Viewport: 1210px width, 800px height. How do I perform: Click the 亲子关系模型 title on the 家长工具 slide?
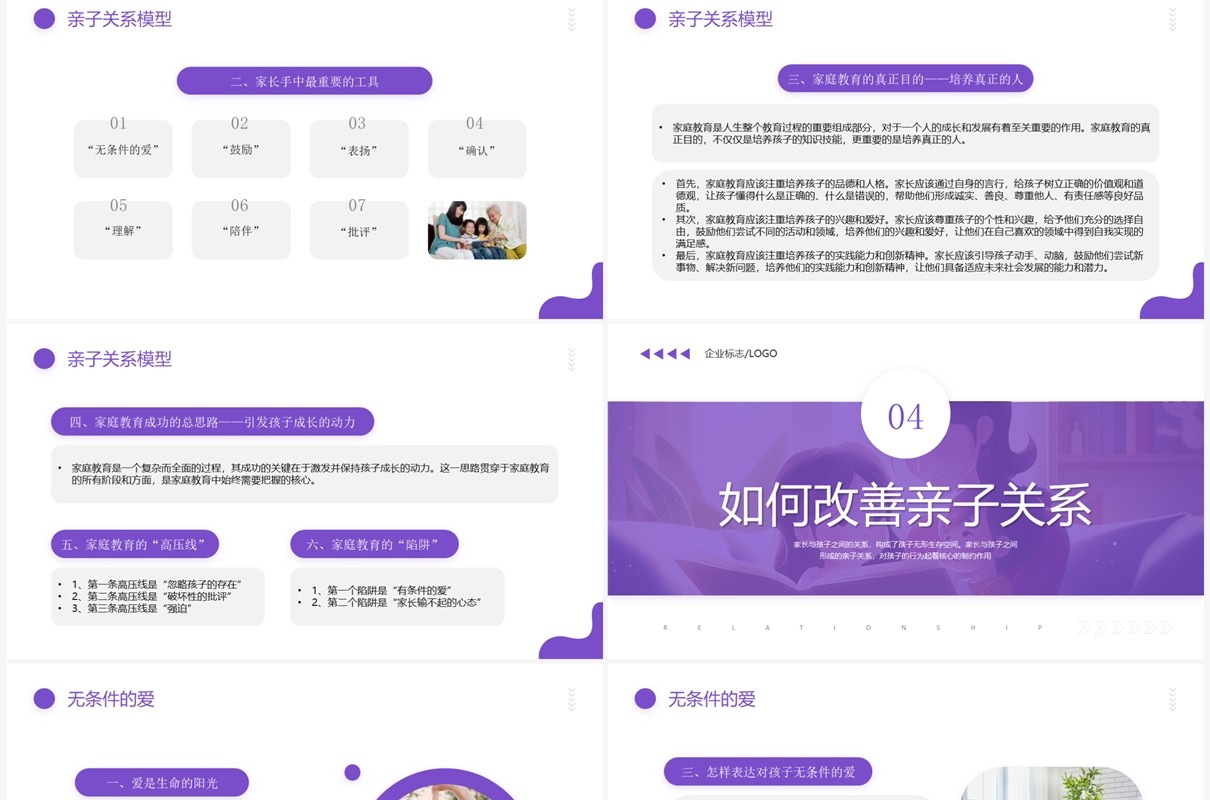tap(120, 19)
